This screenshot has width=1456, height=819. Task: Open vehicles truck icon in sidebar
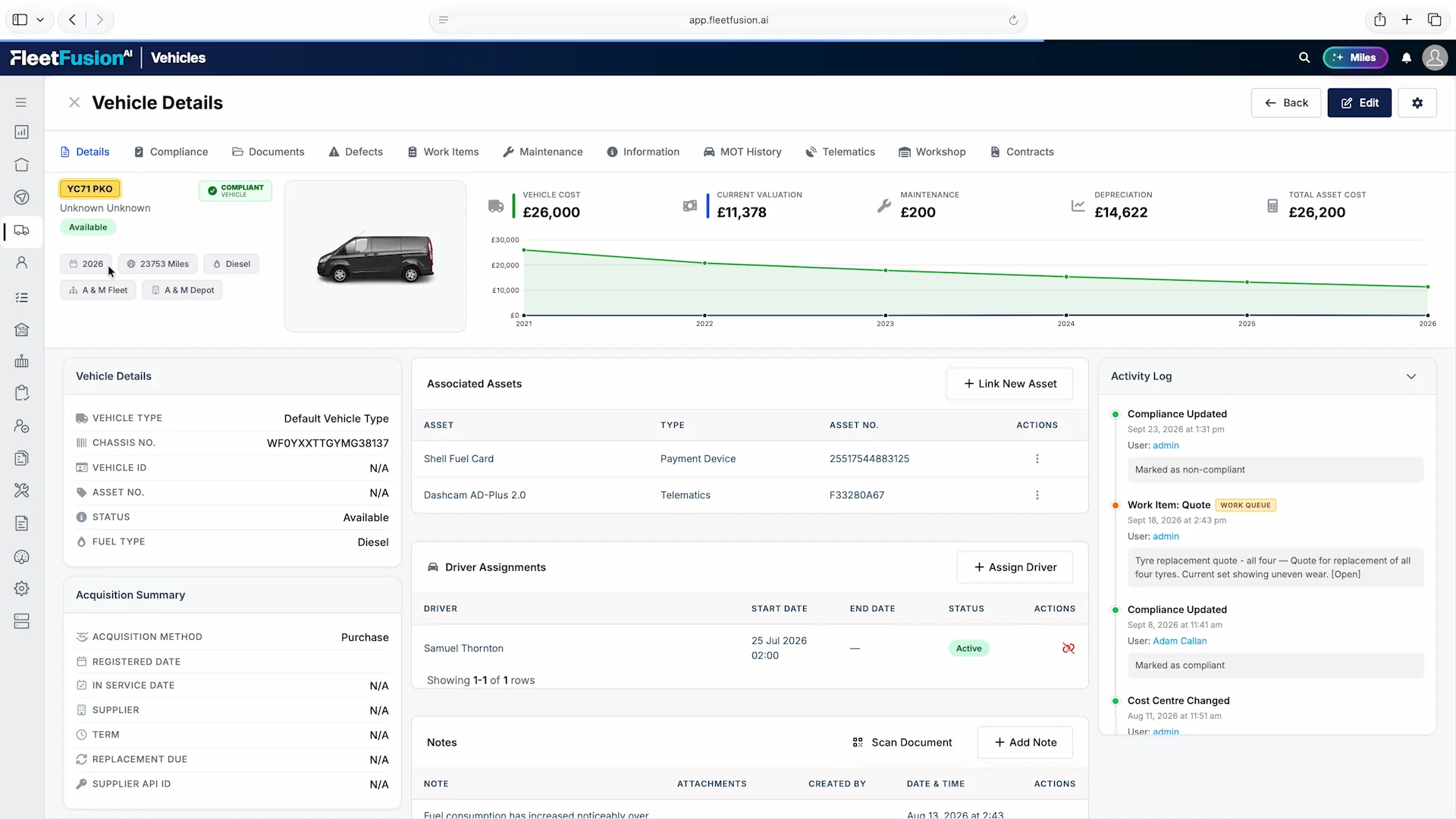[22, 231]
